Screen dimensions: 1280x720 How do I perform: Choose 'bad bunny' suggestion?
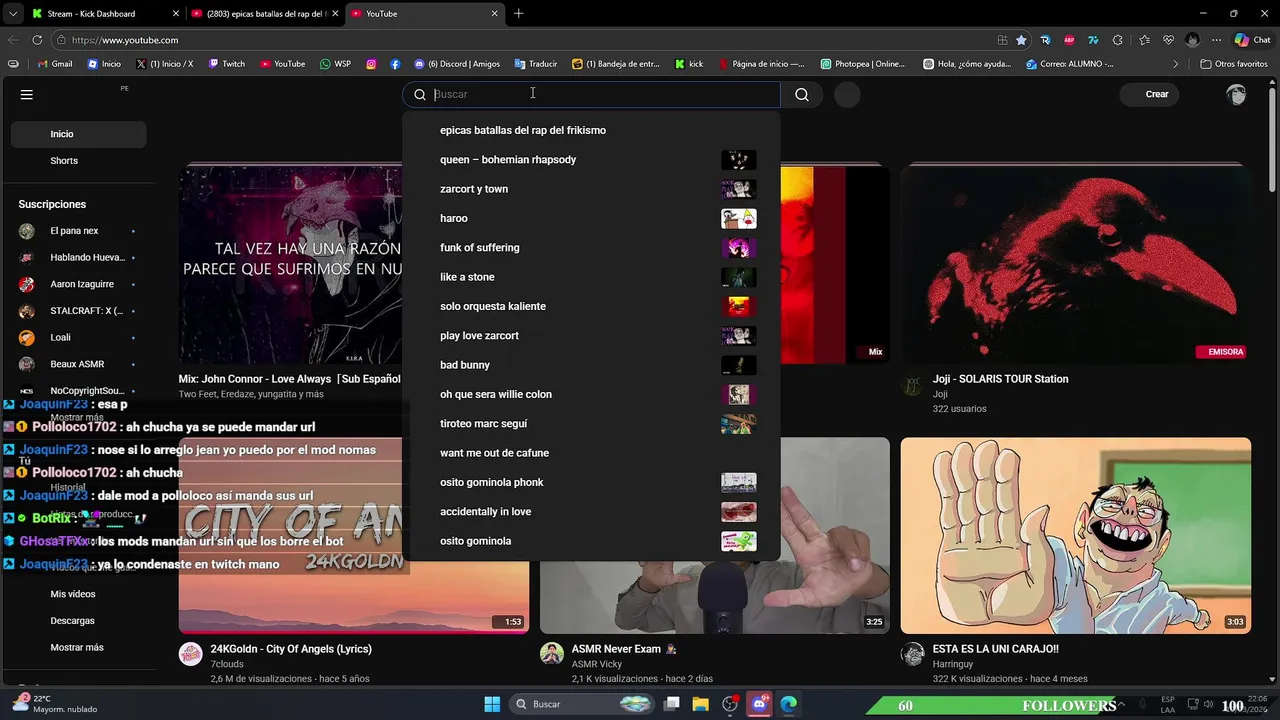591,365
